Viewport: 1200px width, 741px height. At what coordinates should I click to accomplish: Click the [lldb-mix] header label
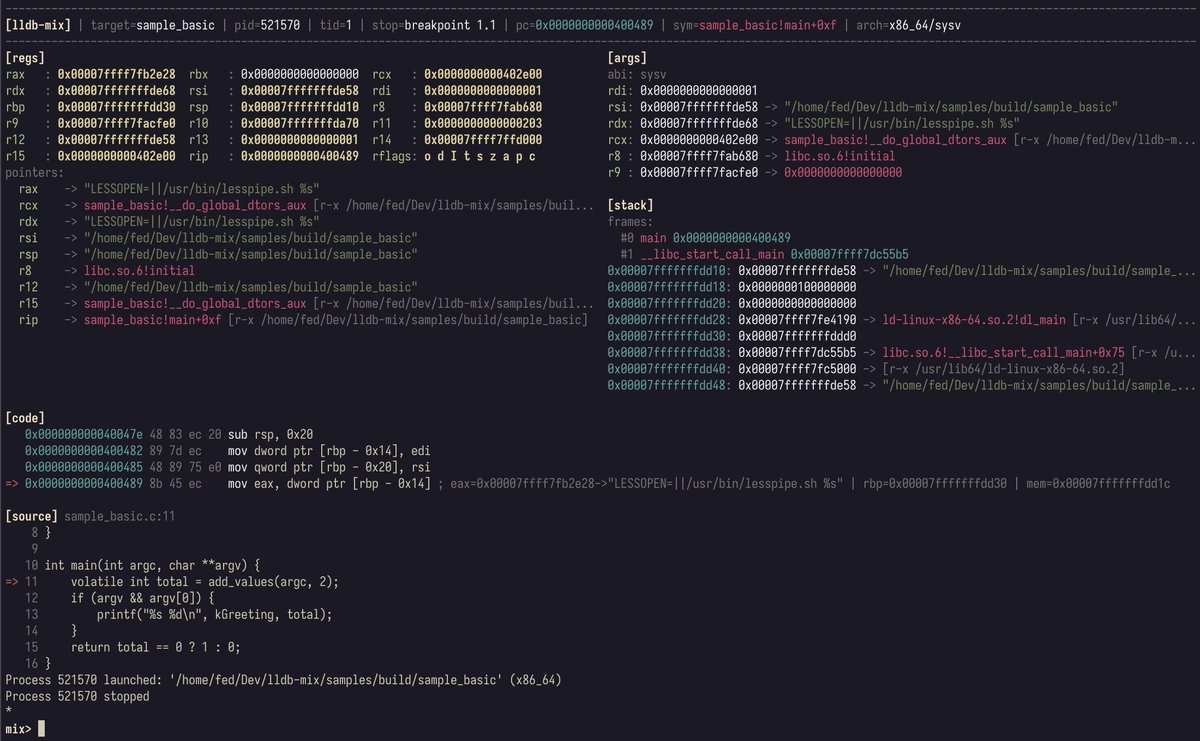[38, 24]
